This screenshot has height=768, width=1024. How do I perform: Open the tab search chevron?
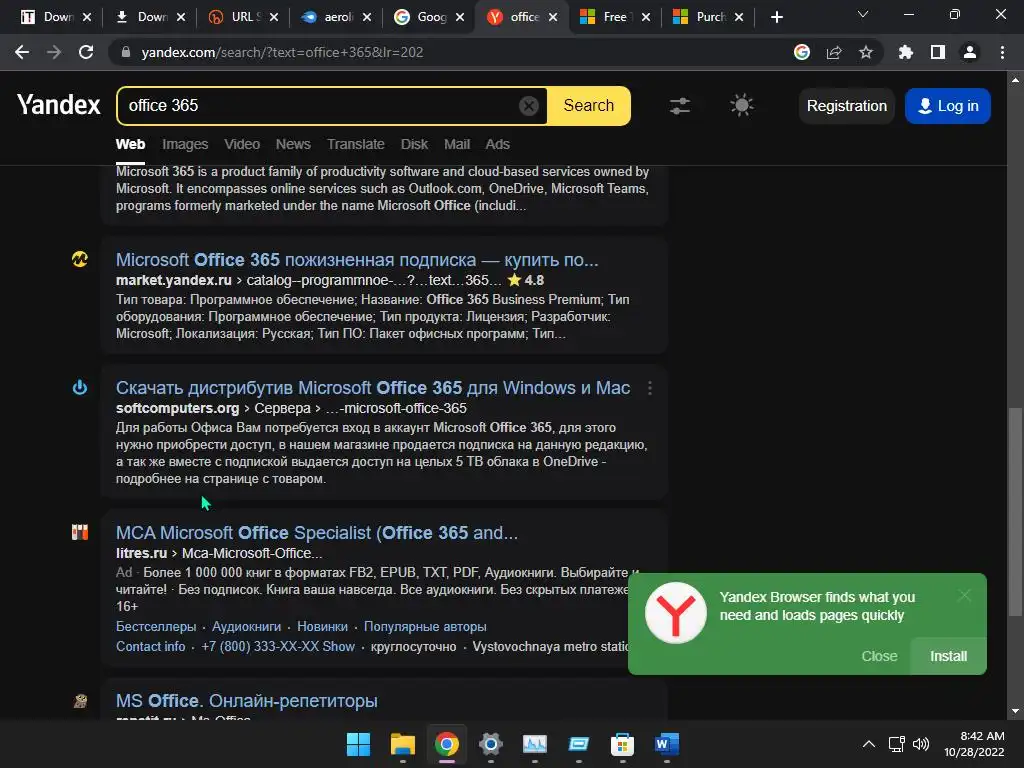point(863,14)
